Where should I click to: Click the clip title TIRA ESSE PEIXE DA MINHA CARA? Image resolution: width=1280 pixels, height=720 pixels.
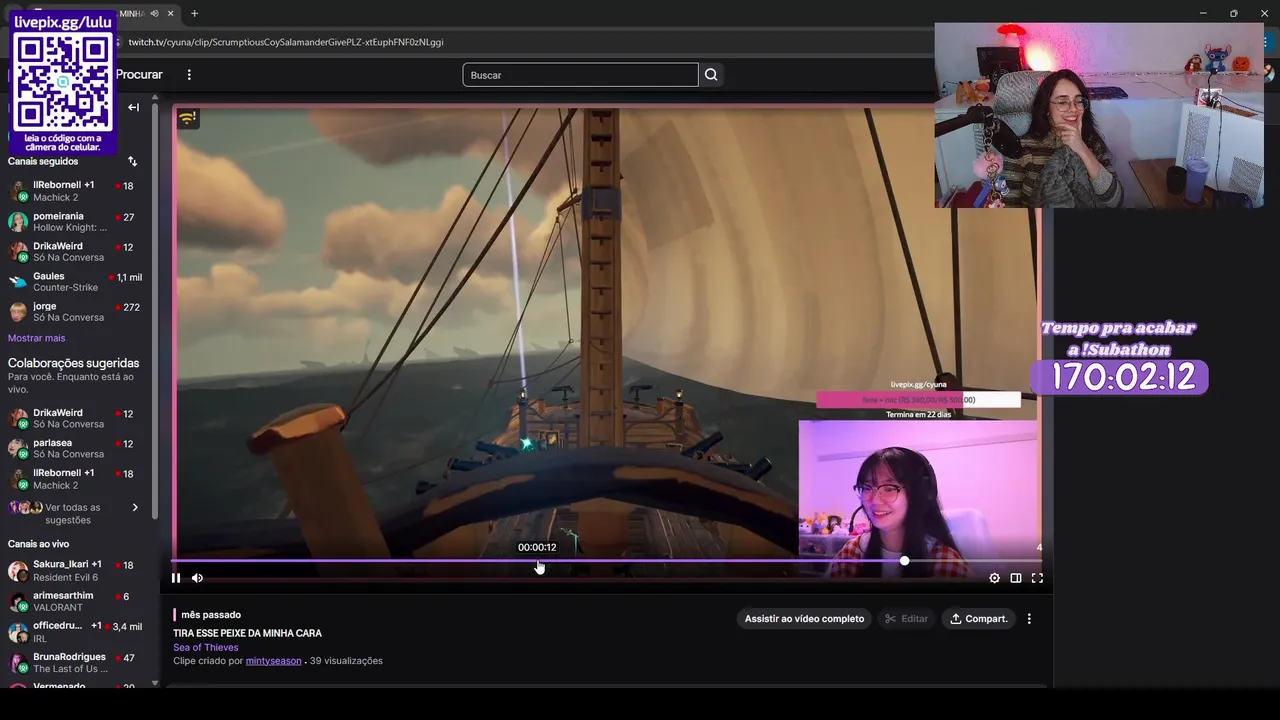tap(247, 633)
